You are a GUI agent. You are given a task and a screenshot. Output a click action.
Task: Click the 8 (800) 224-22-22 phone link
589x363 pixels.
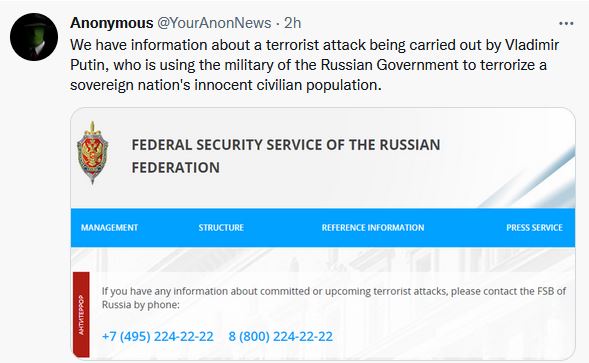tap(281, 336)
